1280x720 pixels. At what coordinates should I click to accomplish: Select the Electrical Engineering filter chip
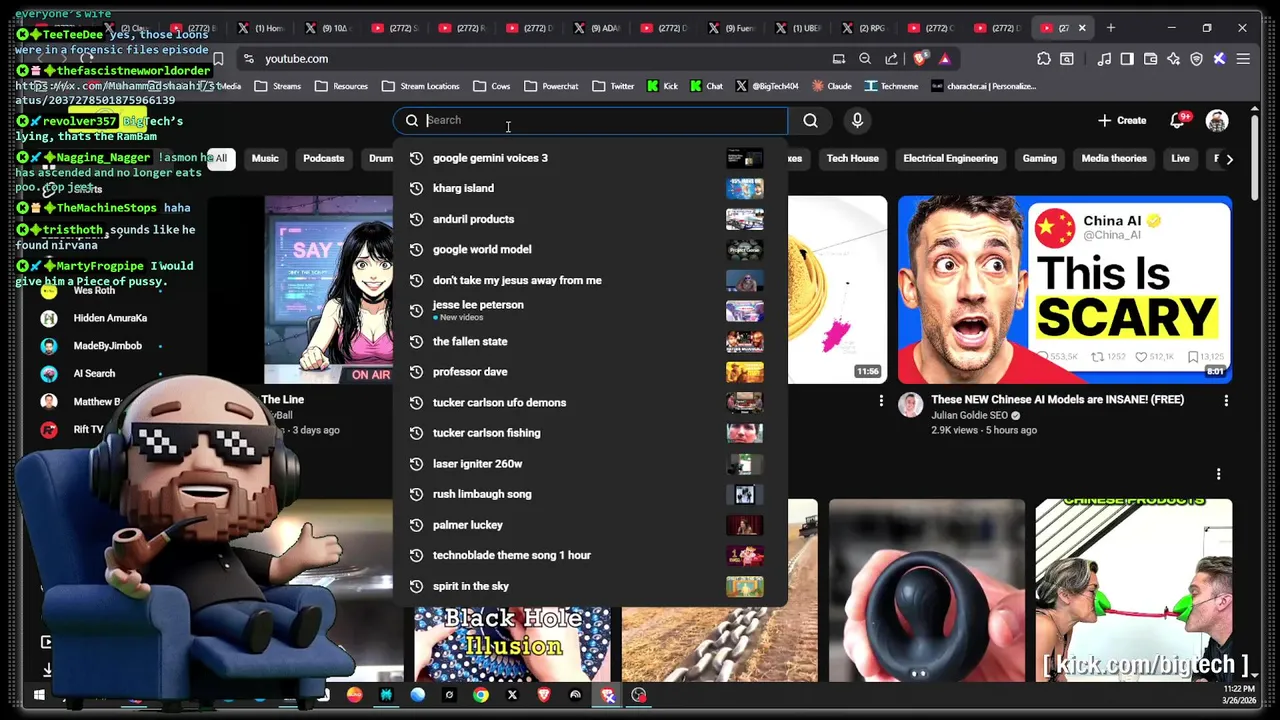point(950,158)
